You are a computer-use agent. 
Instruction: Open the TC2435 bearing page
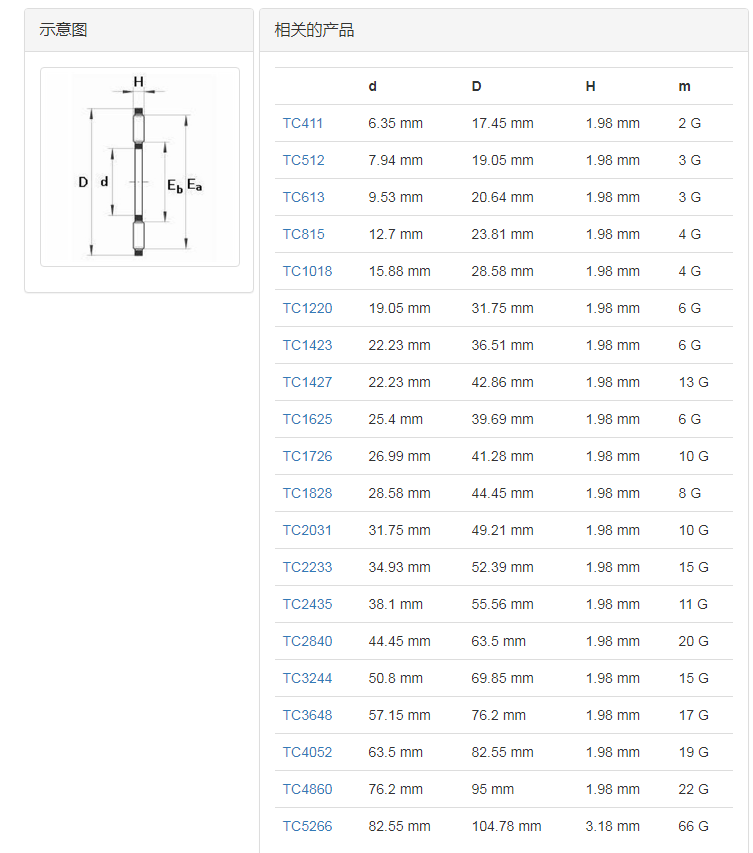click(x=304, y=604)
